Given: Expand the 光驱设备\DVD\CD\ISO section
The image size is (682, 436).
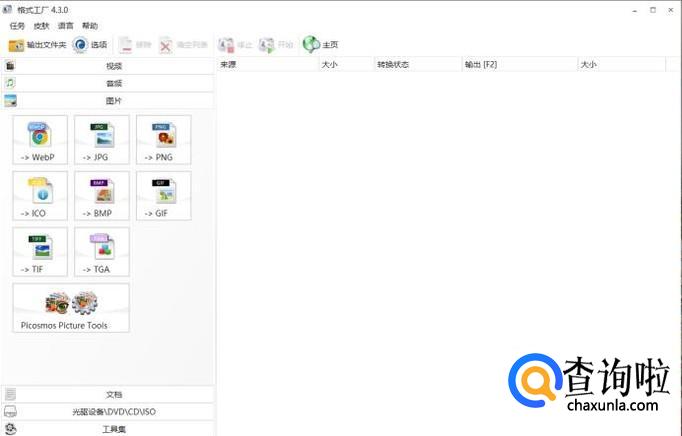Looking at the screenshot, I should [x=108, y=412].
